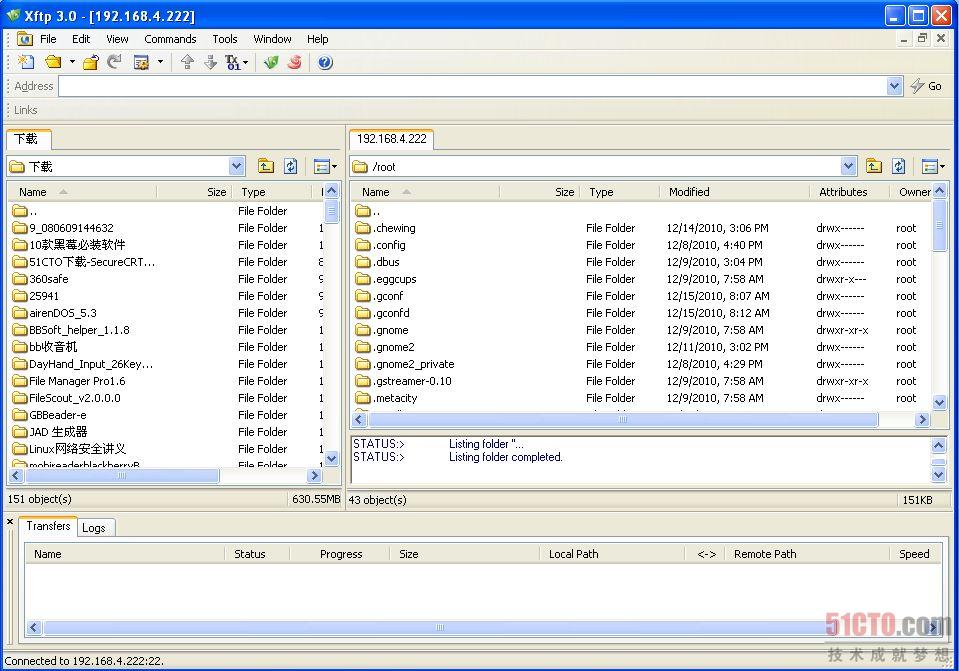Open Help using the blue question icon

[x=325, y=62]
